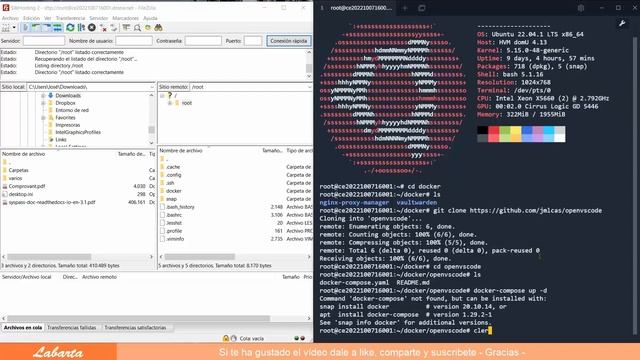Select desktop.ini in local file list
The width and height of the screenshot is (640, 360).
(x=20, y=194)
